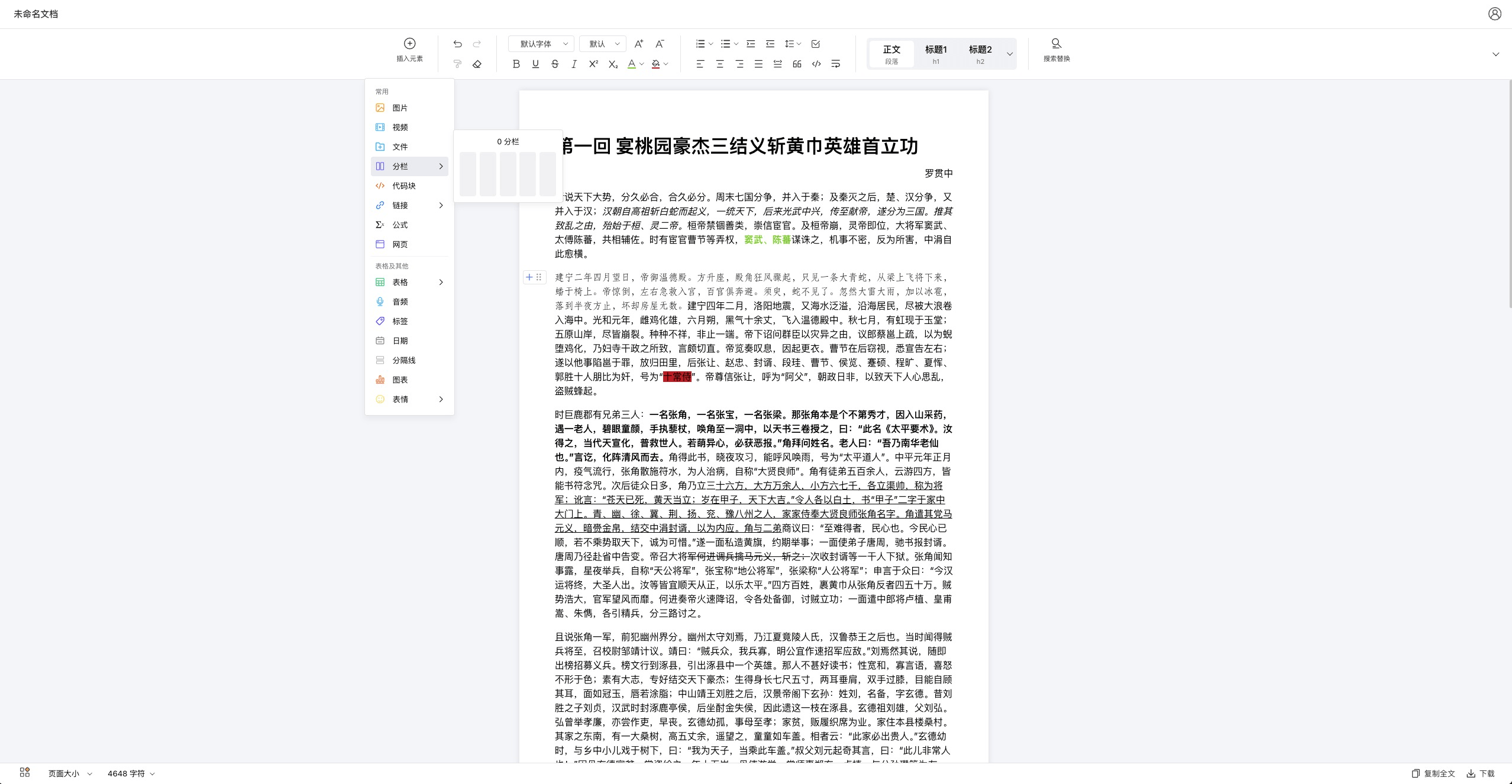
Task: Choose 网页 from the insert menu
Action: pyautogui.click(x=409, y=244)
